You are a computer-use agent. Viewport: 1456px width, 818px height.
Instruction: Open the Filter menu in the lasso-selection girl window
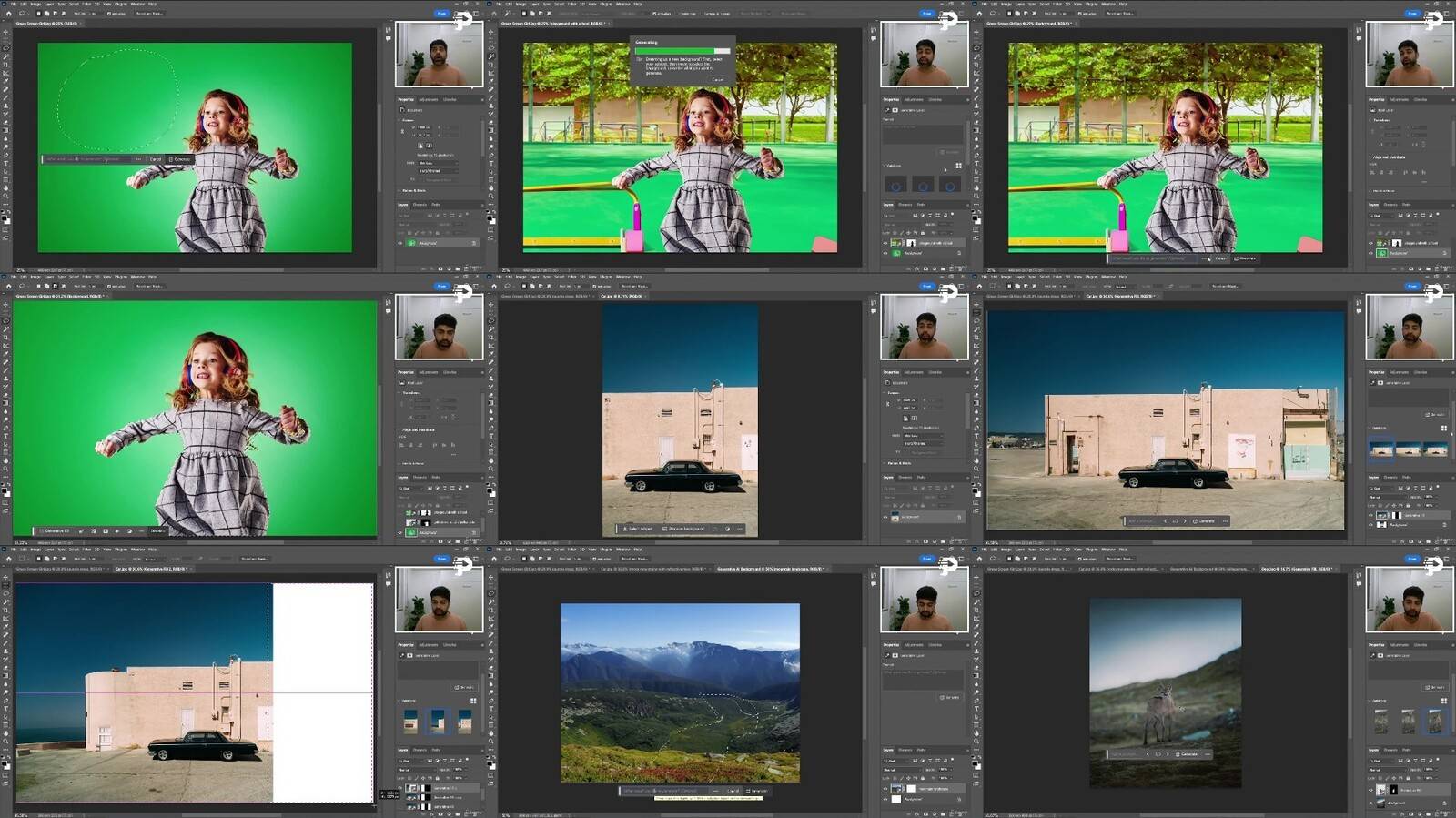86,4
